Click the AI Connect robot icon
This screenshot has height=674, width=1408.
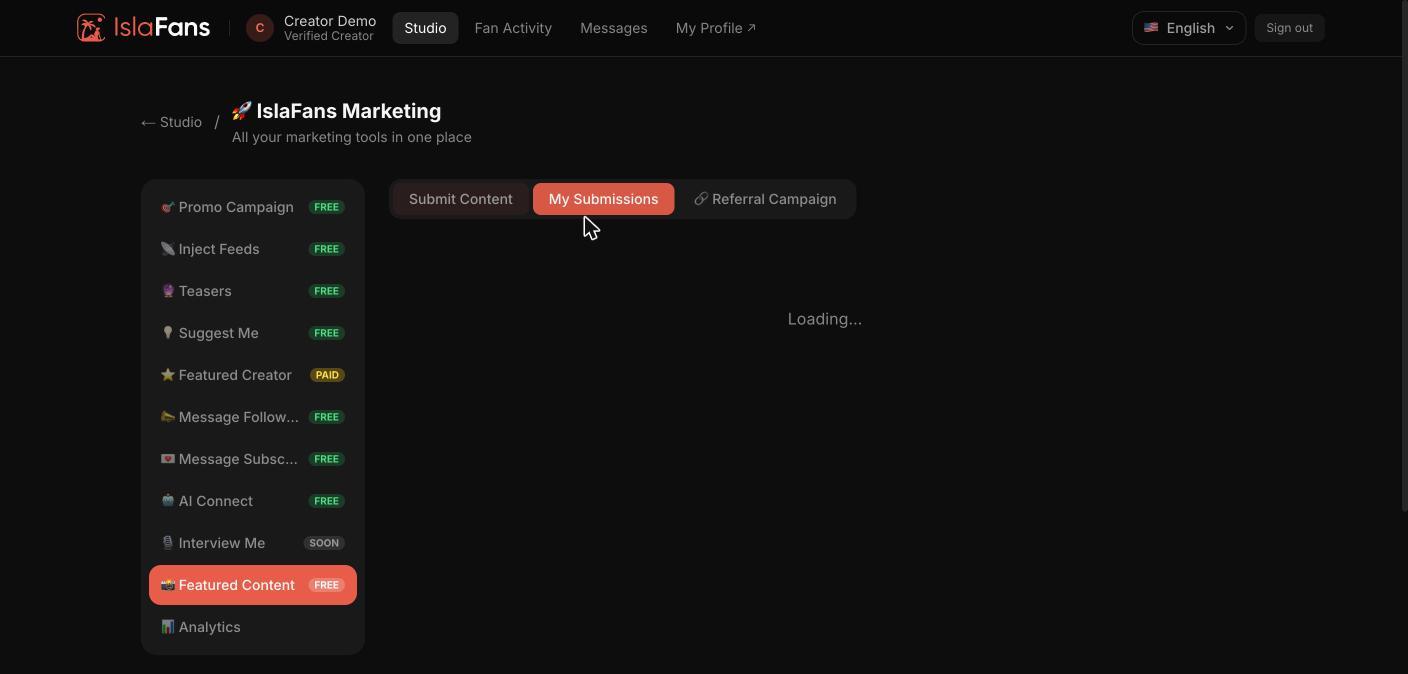coord(168,501)
